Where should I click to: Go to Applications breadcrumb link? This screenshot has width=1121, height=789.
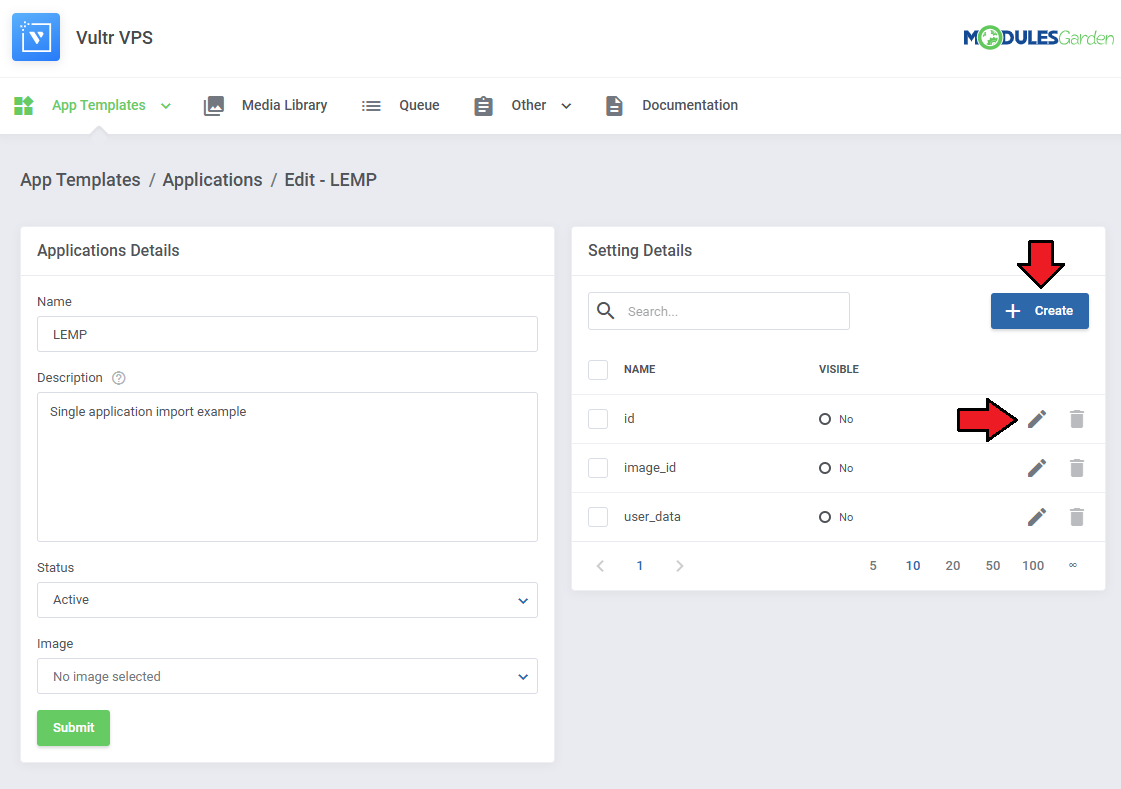(212, 179)
